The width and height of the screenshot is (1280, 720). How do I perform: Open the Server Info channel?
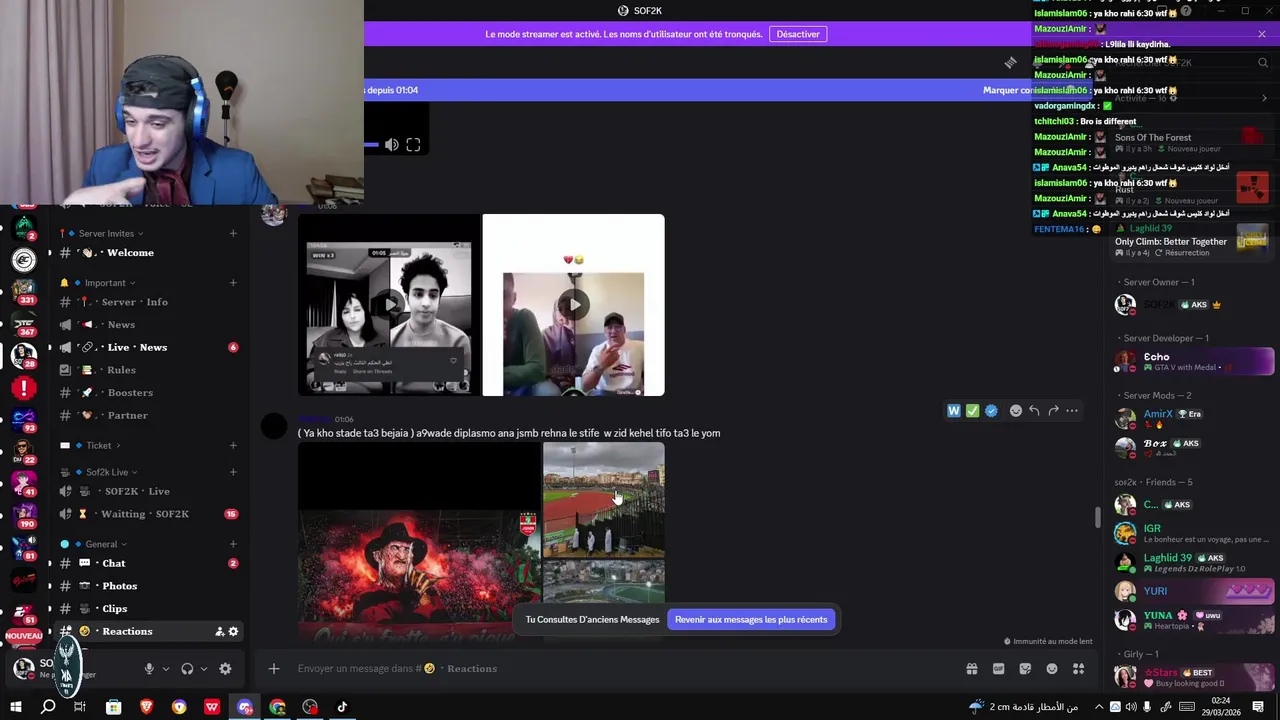pyautogui.click(x=148, y=302)
